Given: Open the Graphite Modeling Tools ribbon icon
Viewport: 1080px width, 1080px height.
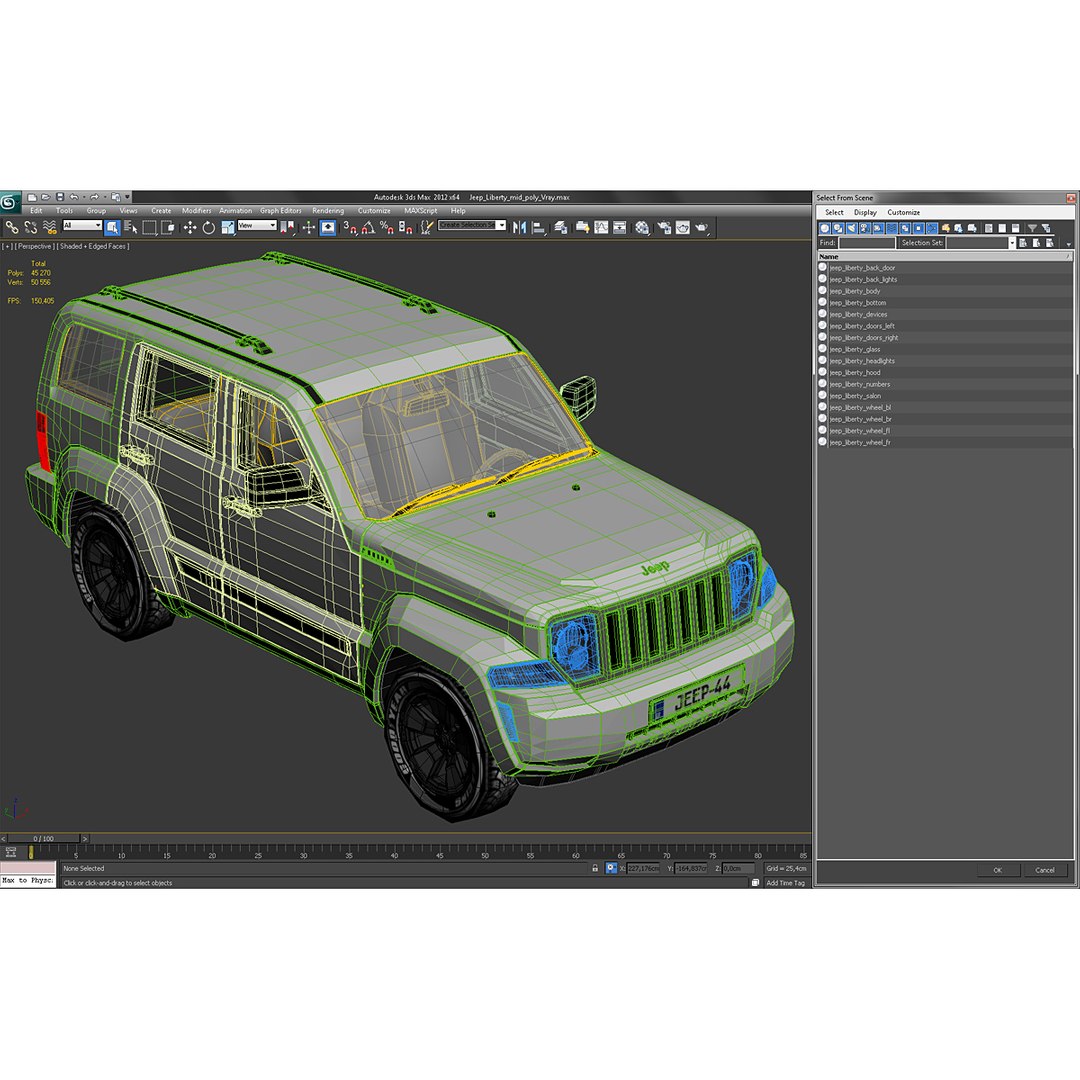Looking at the screenshot, I should coord(583,227).
